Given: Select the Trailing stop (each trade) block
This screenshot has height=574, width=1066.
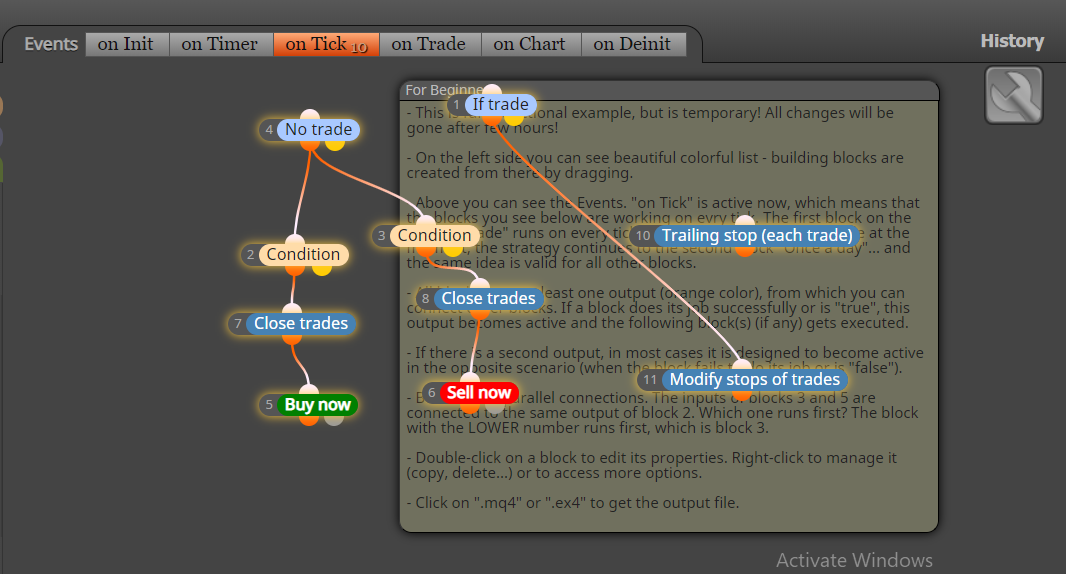Looking at the screenshot, I should coord(757,235).
